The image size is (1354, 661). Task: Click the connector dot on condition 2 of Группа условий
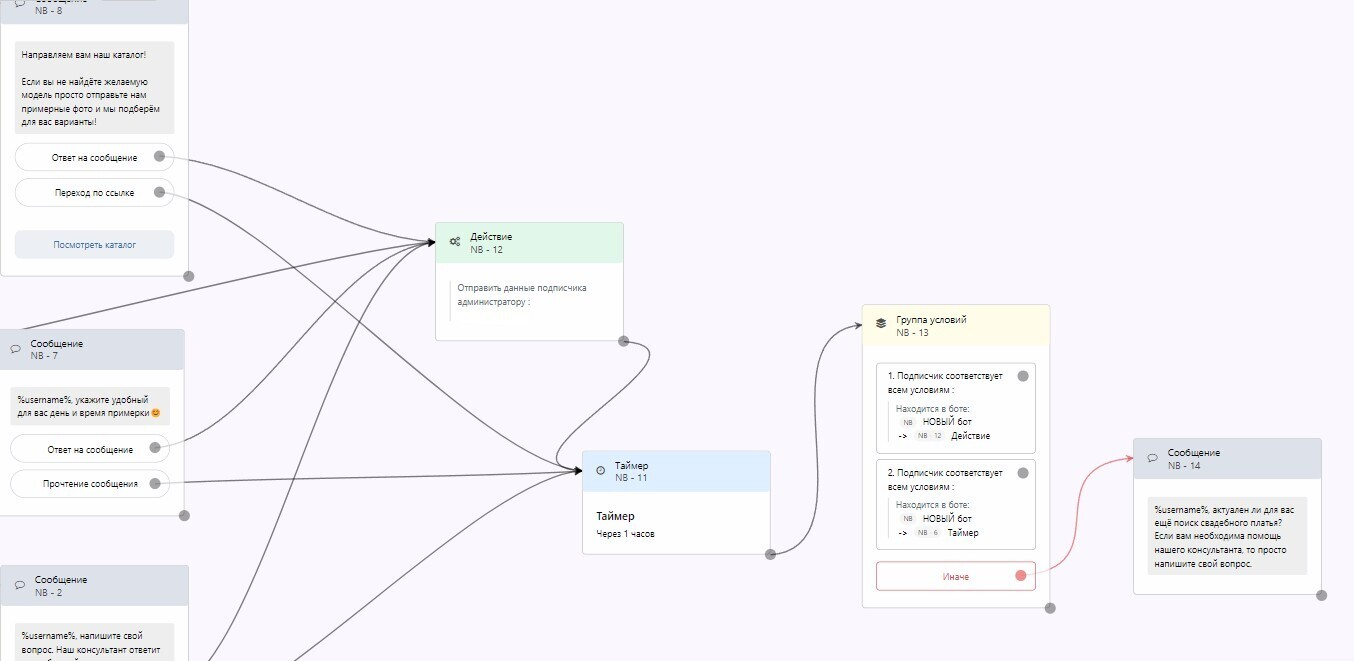(1023, 473)
